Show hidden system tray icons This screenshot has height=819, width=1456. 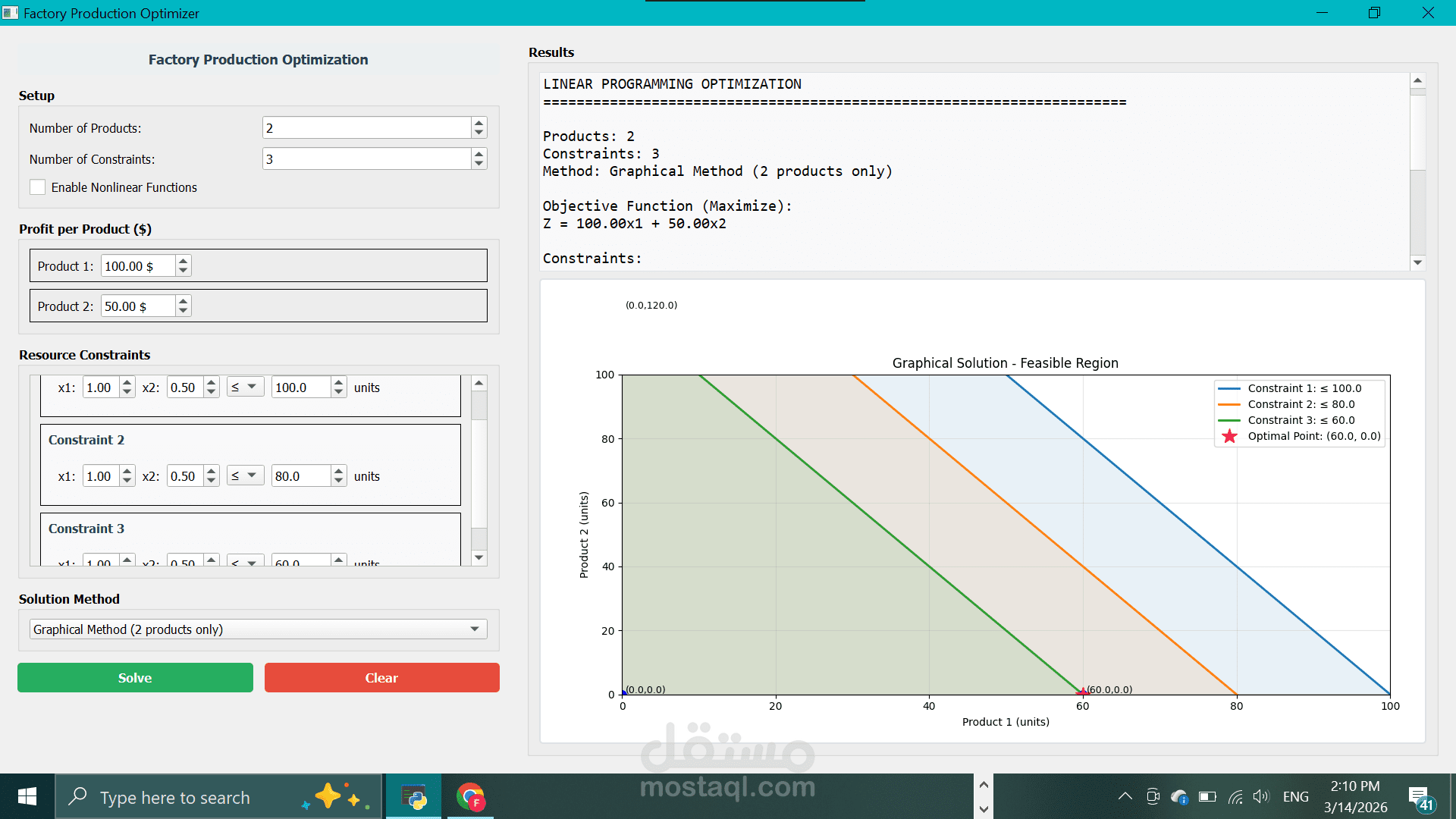tap(1125, 796)
